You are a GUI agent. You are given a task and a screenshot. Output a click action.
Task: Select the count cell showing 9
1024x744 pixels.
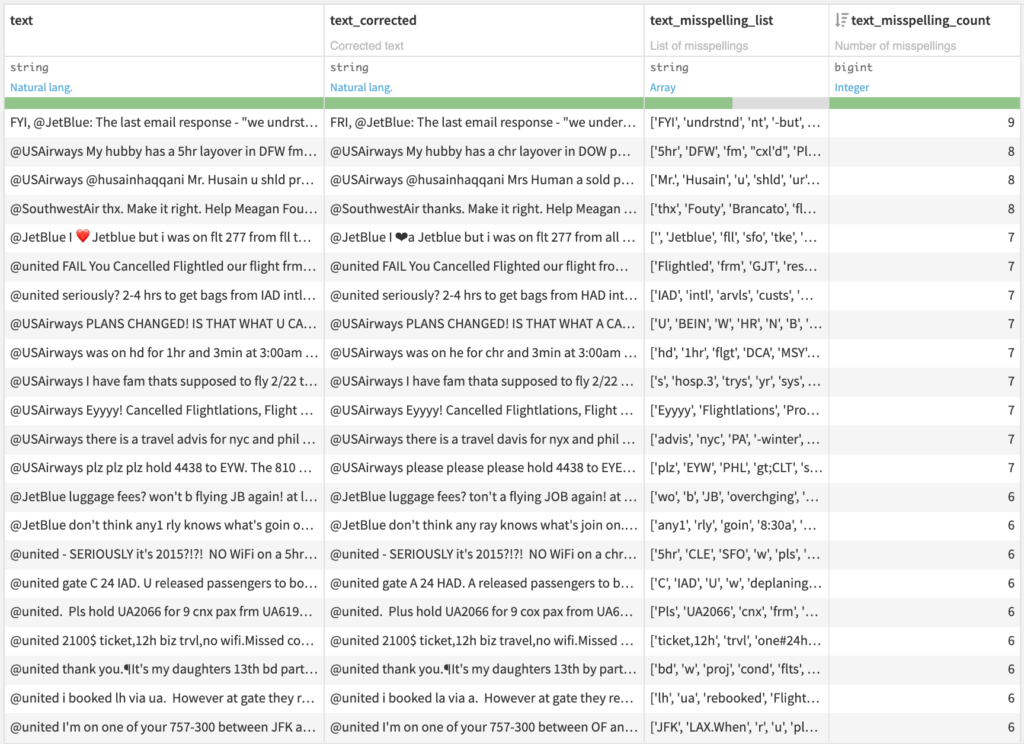click(x=924, y=122)
